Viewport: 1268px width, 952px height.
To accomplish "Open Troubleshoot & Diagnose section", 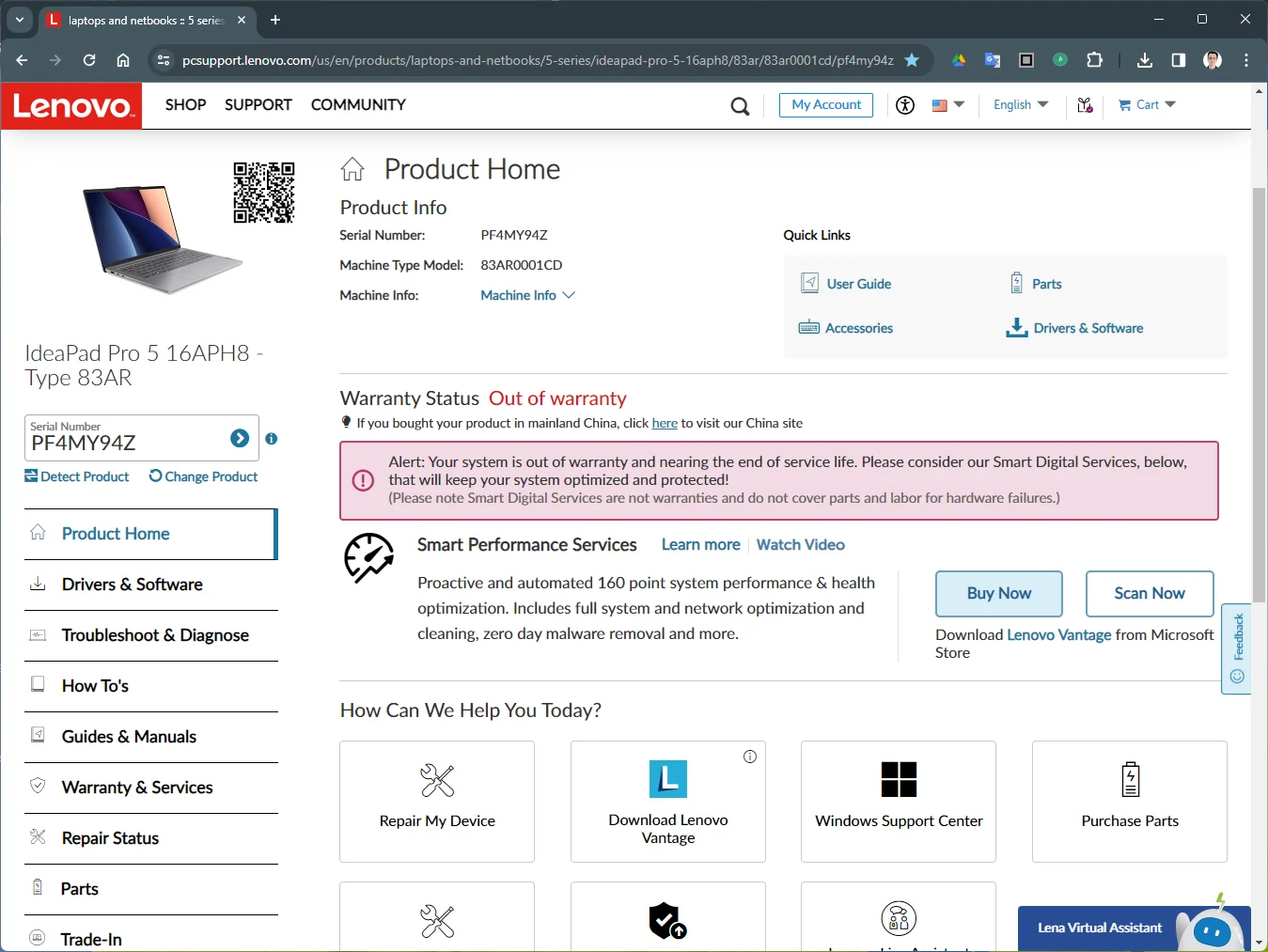I will 150,635.
